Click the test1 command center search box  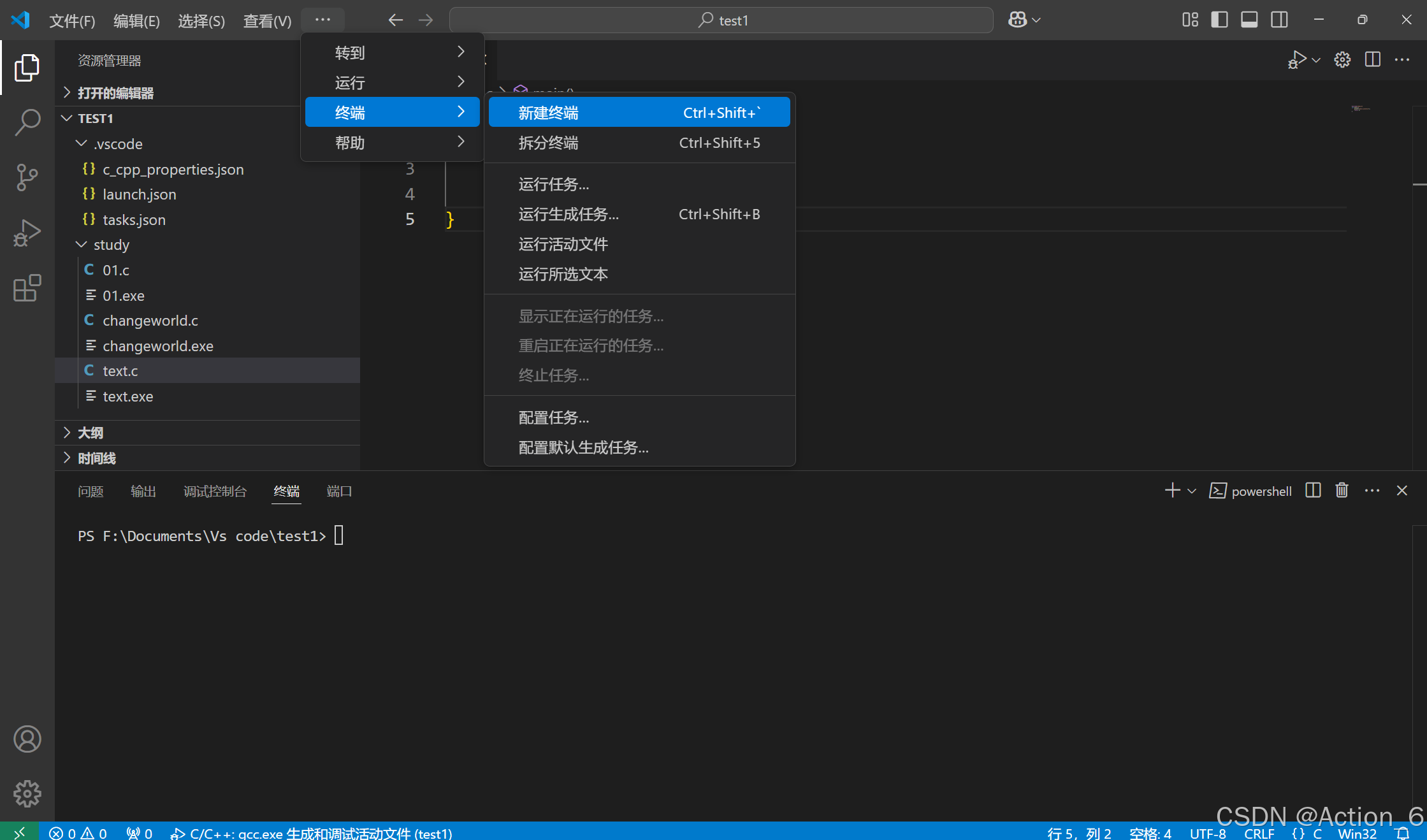click(x=721, y=20)
